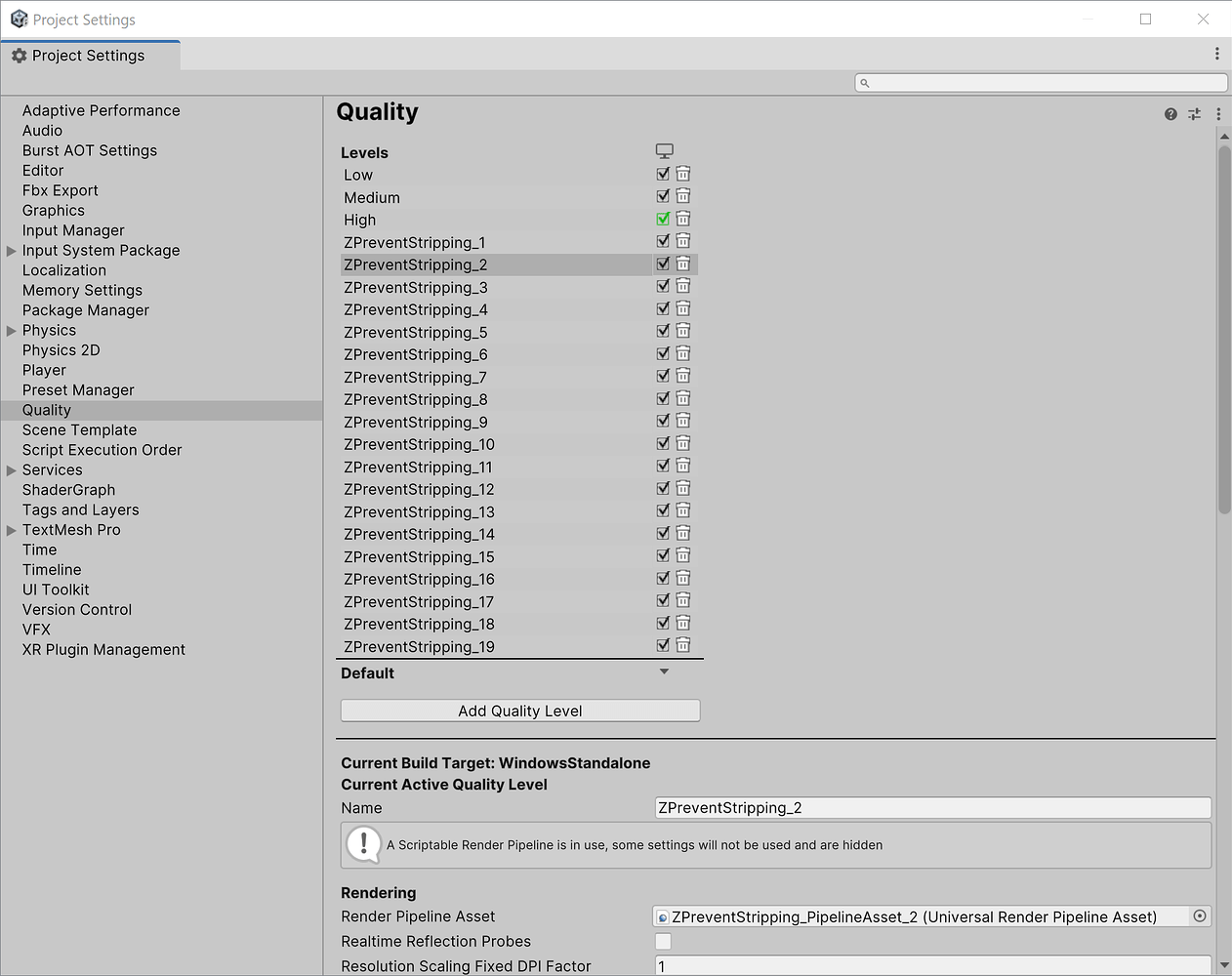
Task: Delete the ZPreventStripping_5 quality level
Action: [x=682, y=330]
